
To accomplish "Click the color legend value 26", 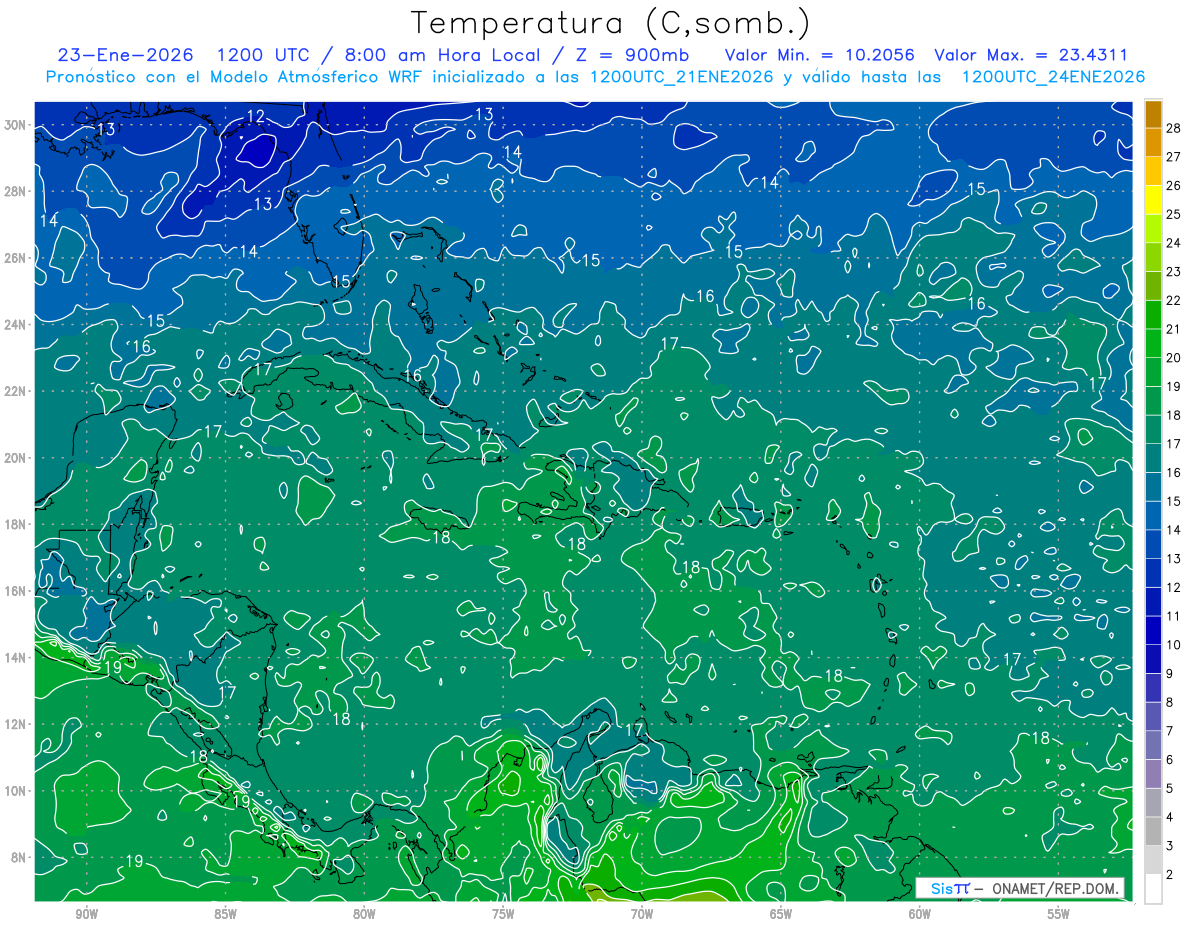I will pyautogui.click(x=1174, y=185).
